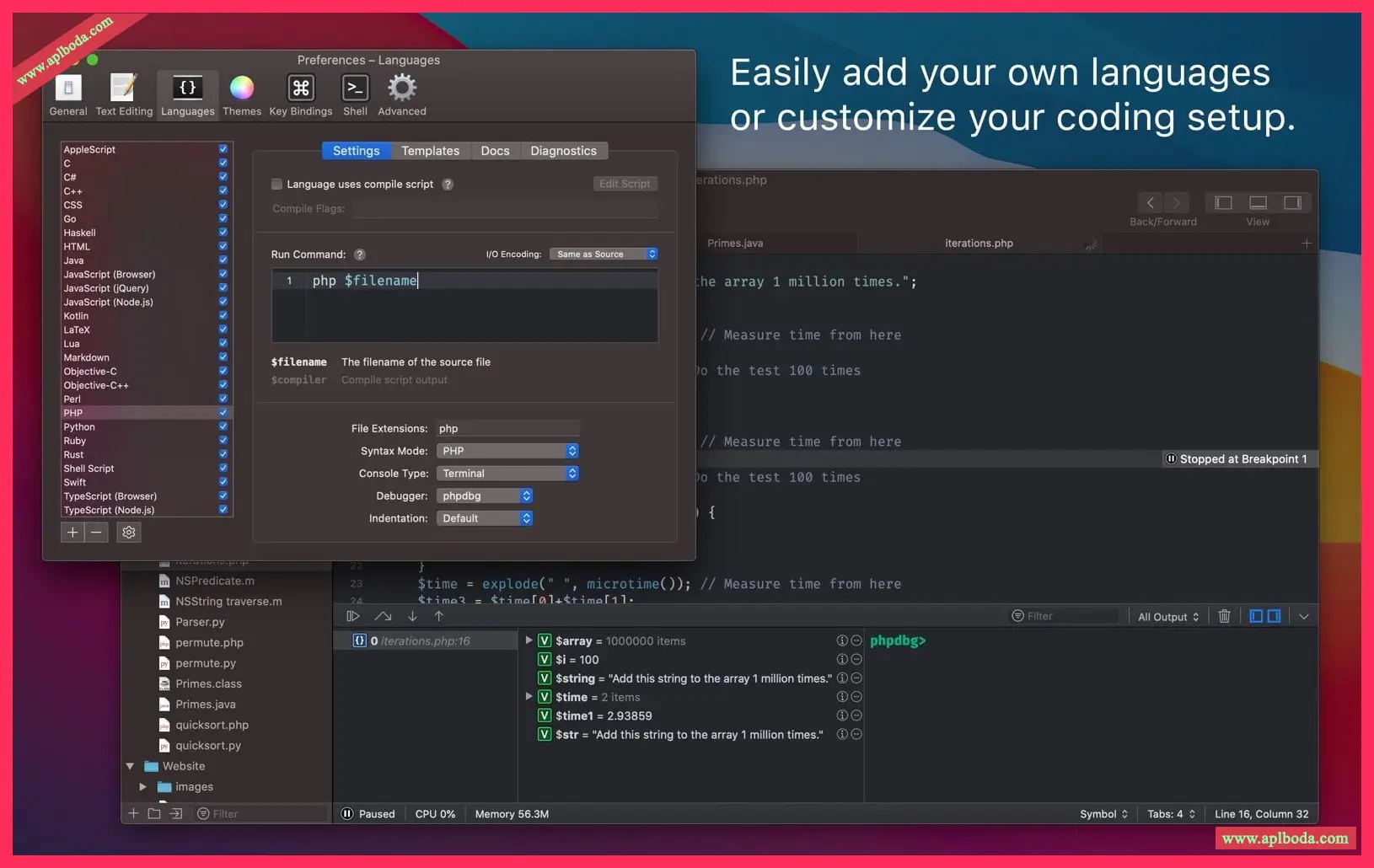Toggle the bottom console view icon
This screenshot has width=1374, height=868.
[x=1258, y=203]
